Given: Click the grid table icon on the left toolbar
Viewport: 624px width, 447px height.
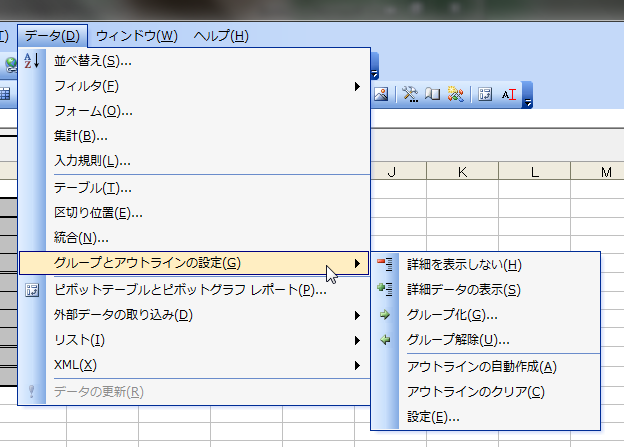Looking at the screenshot, I should tap(5, 94).
